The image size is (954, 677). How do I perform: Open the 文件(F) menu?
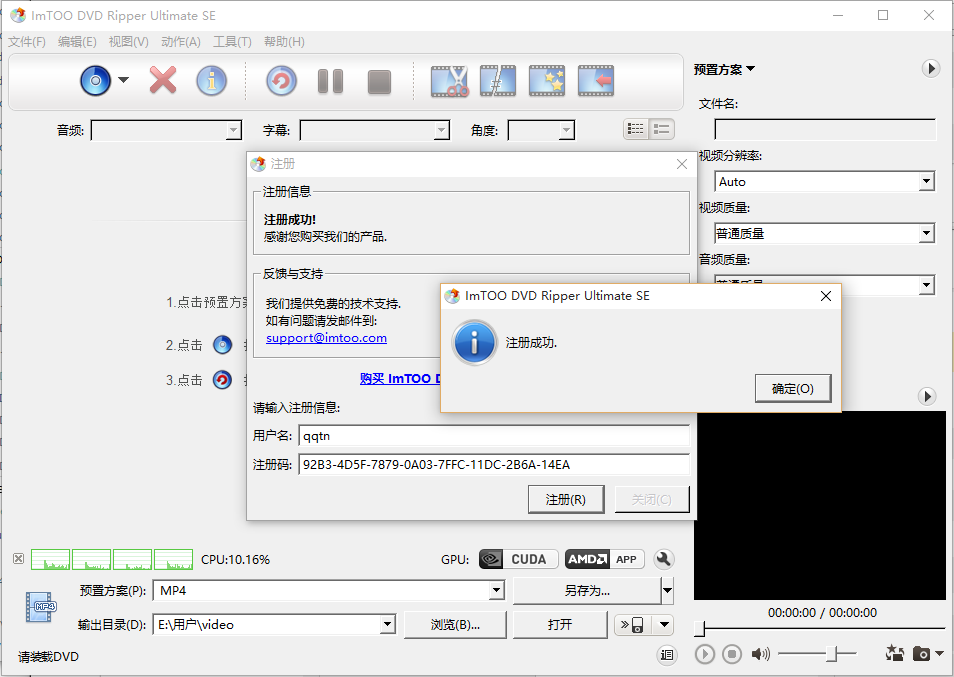coord(27,42)
